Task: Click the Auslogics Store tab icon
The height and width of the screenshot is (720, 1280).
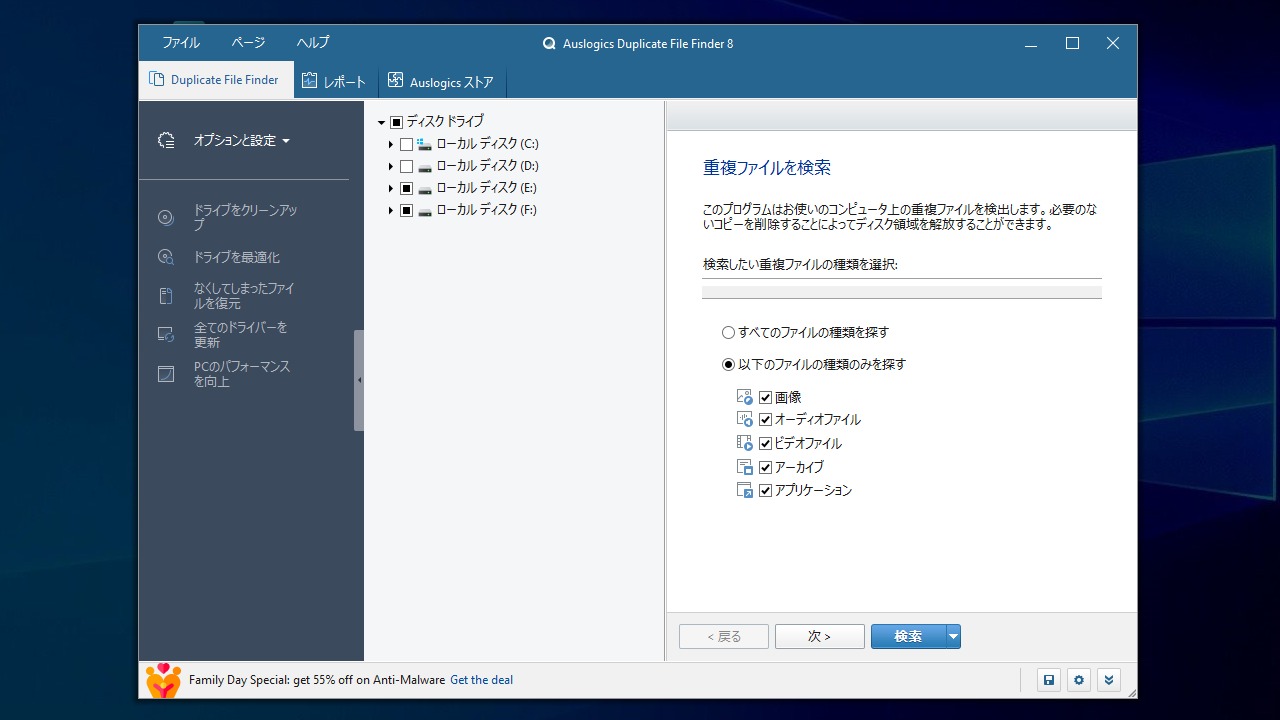Action: coord(396,81)
